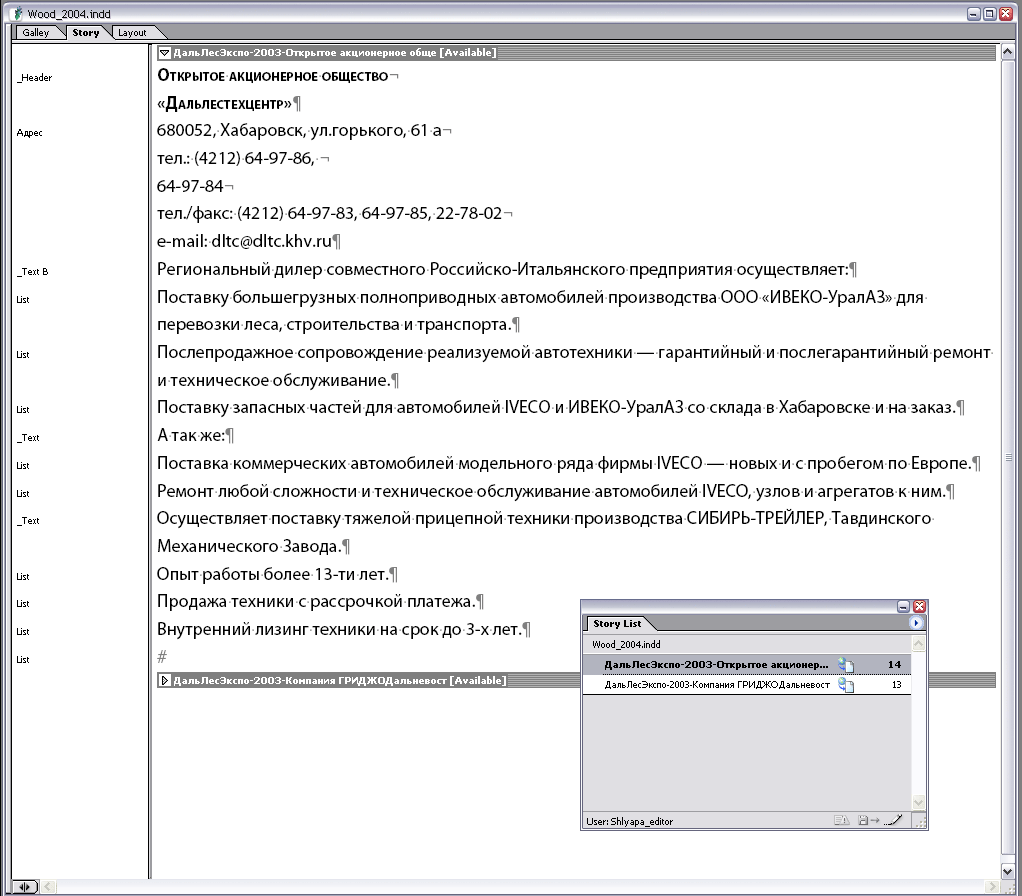Expand the Компания ГРИДЖОДальневост story bar

pos(165,680)
